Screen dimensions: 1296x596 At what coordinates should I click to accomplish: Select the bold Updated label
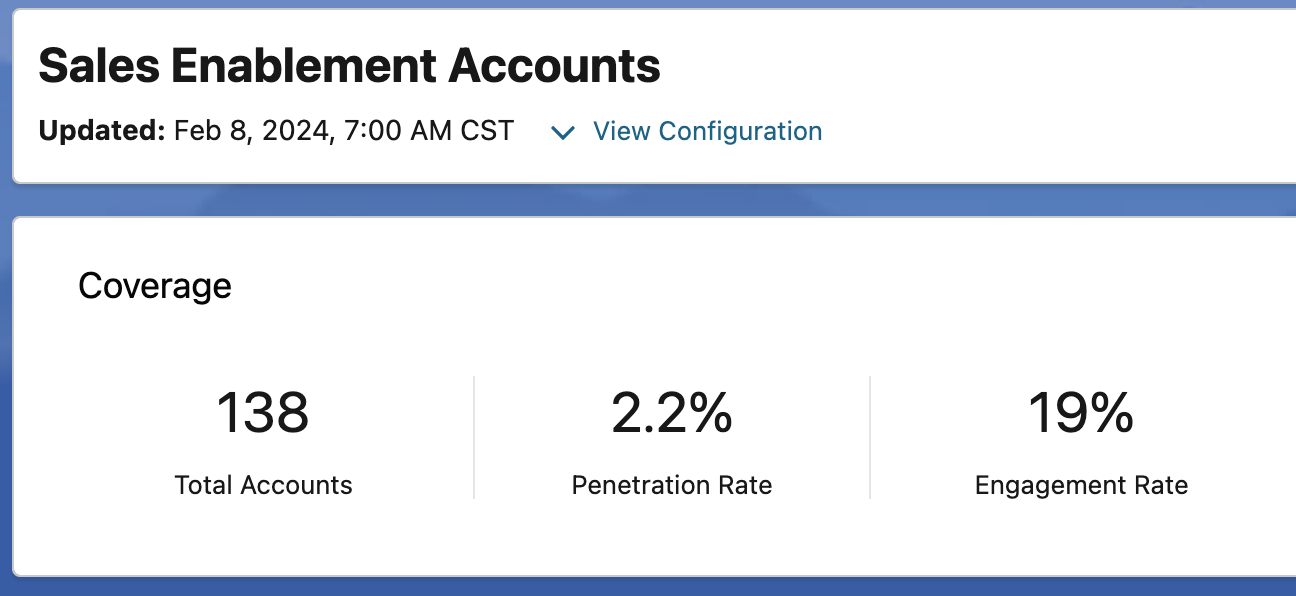point(101,131)
